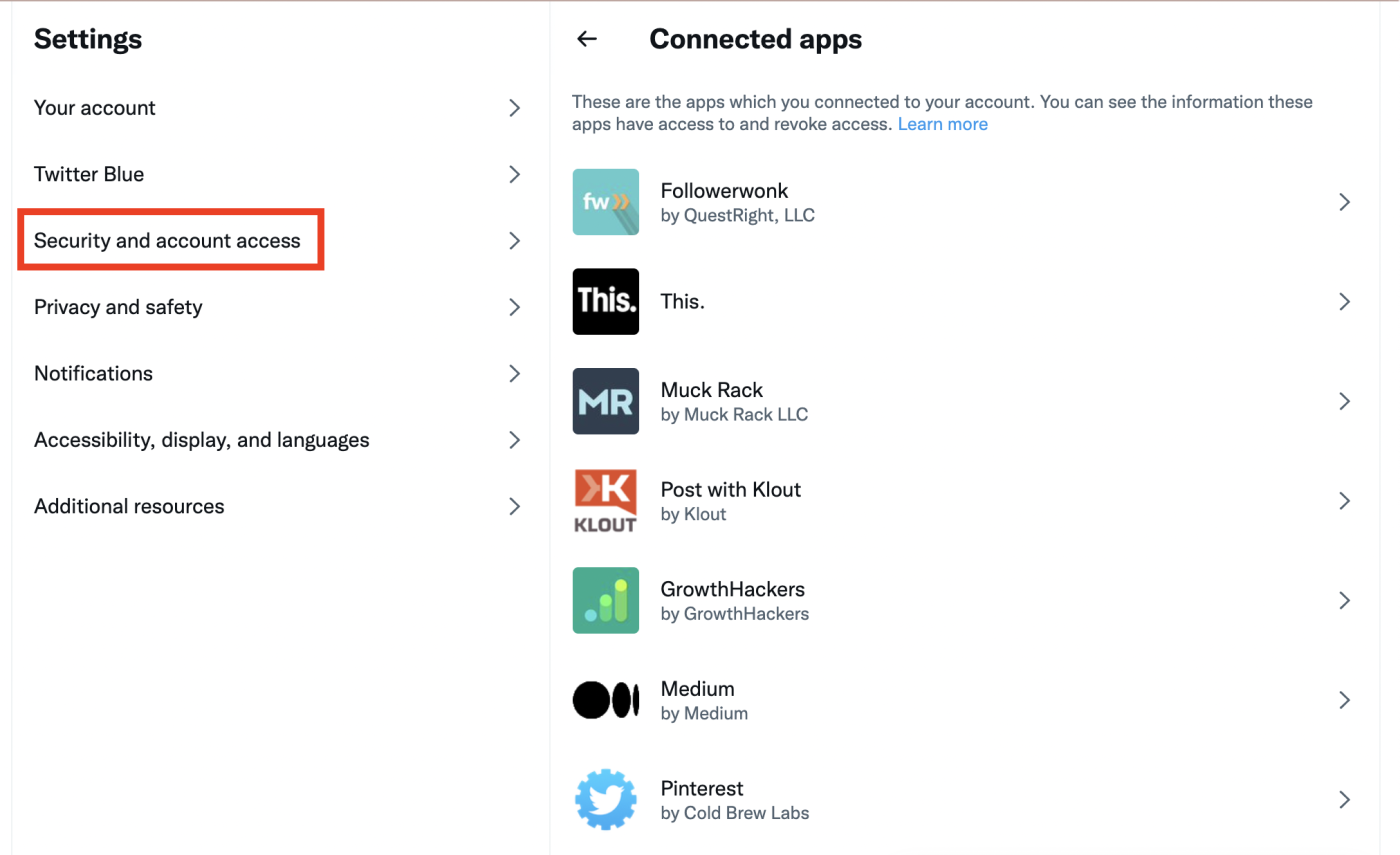Click 'by Cold Brew Labs' developer text
Image resolution: width=1400 pixels, height=855 pixels.
735,813
